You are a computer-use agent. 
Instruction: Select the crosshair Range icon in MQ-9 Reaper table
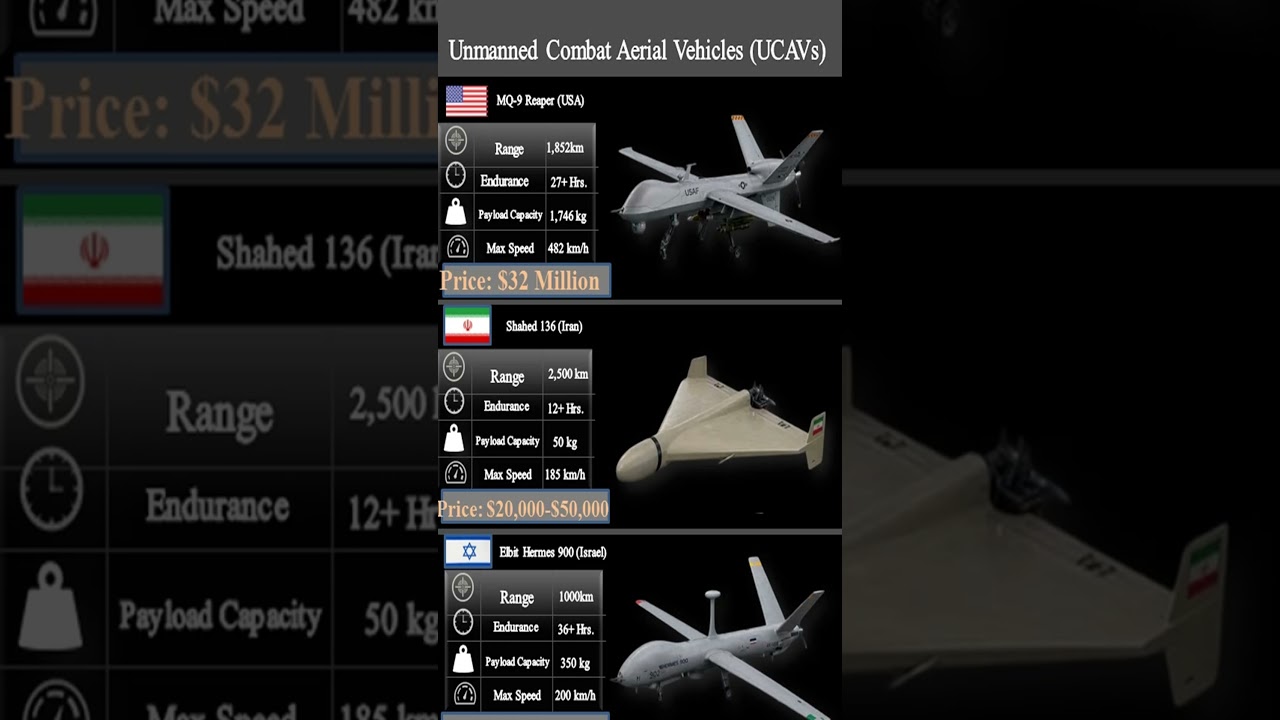(456, 140)
